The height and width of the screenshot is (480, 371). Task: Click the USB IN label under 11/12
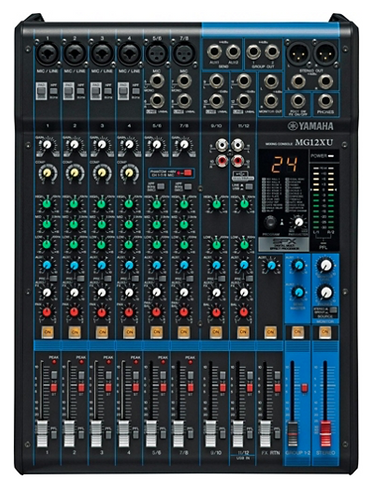(243, 459)
